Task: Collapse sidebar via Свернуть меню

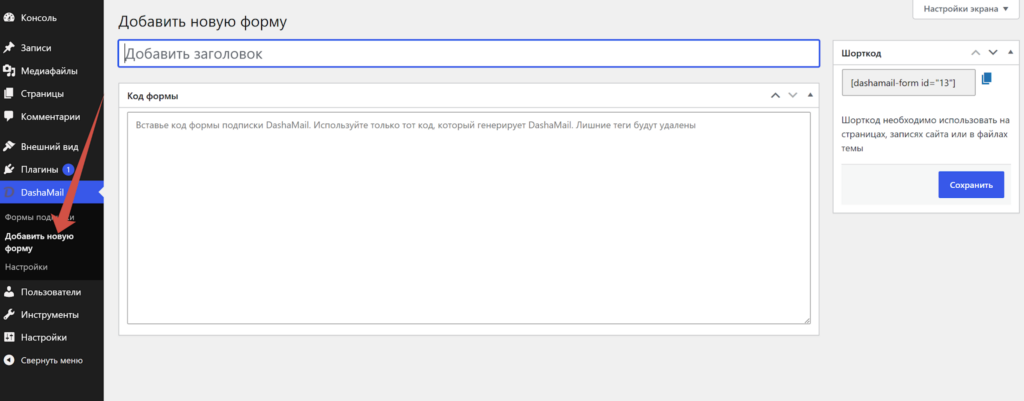Action: [52, 360]
